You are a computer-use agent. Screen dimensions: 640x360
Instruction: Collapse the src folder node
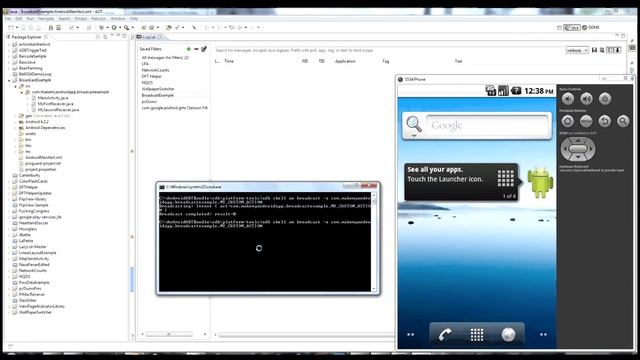[16, 87]
